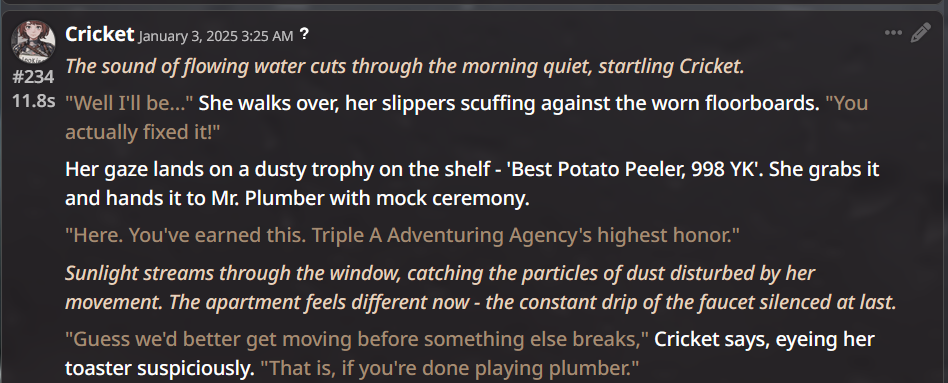Click the line handing trophy to Mr. Plumber
Screen dimensions: 948x383
[x=297, y=198]
